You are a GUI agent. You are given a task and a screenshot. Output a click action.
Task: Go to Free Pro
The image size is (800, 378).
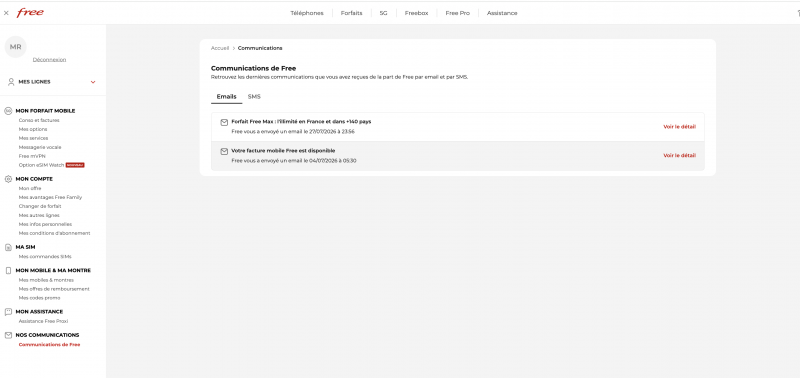[457, 13]
